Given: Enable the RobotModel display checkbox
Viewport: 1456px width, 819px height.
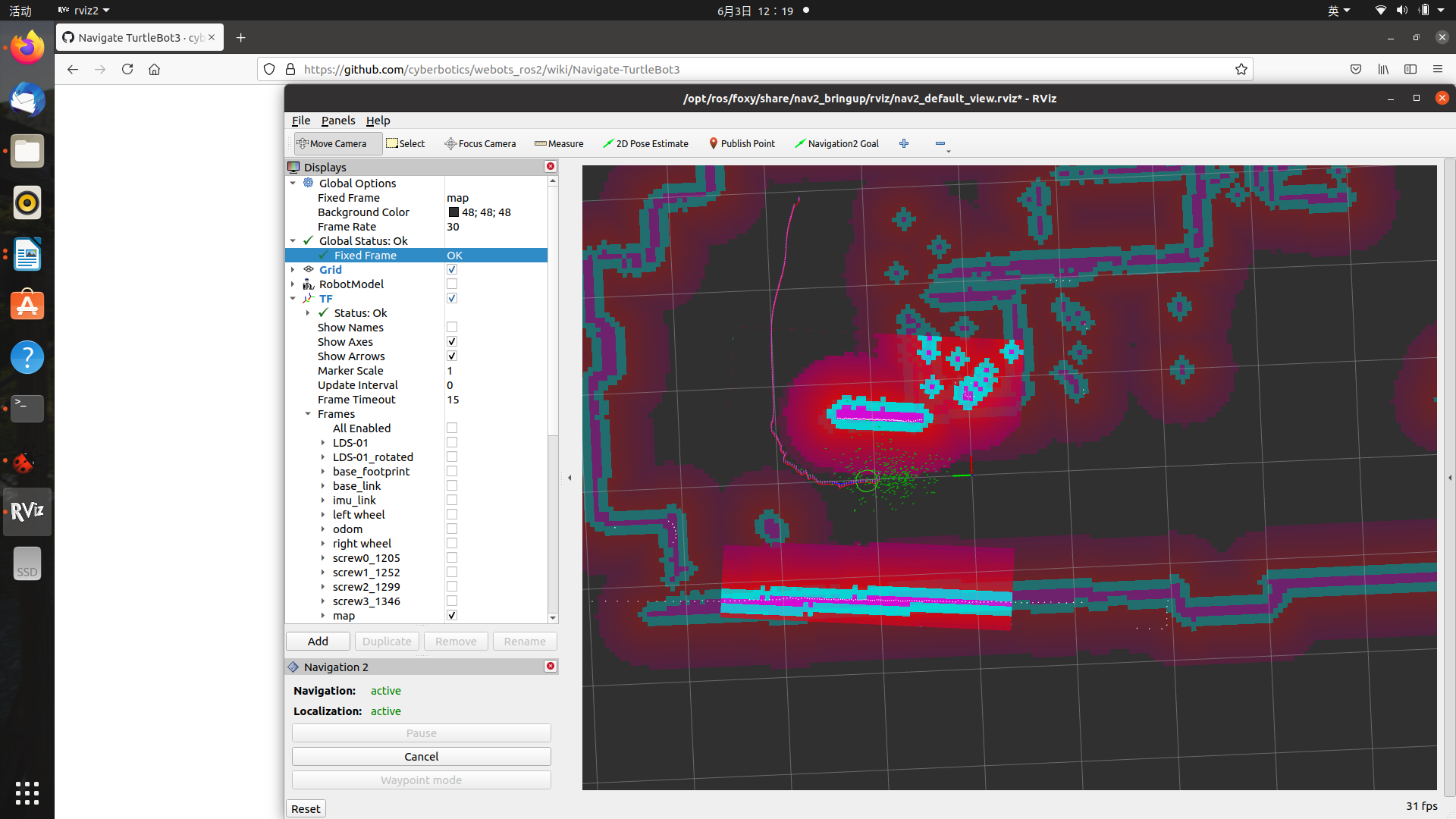Looking at the screenshot, I should pos(452,284).
